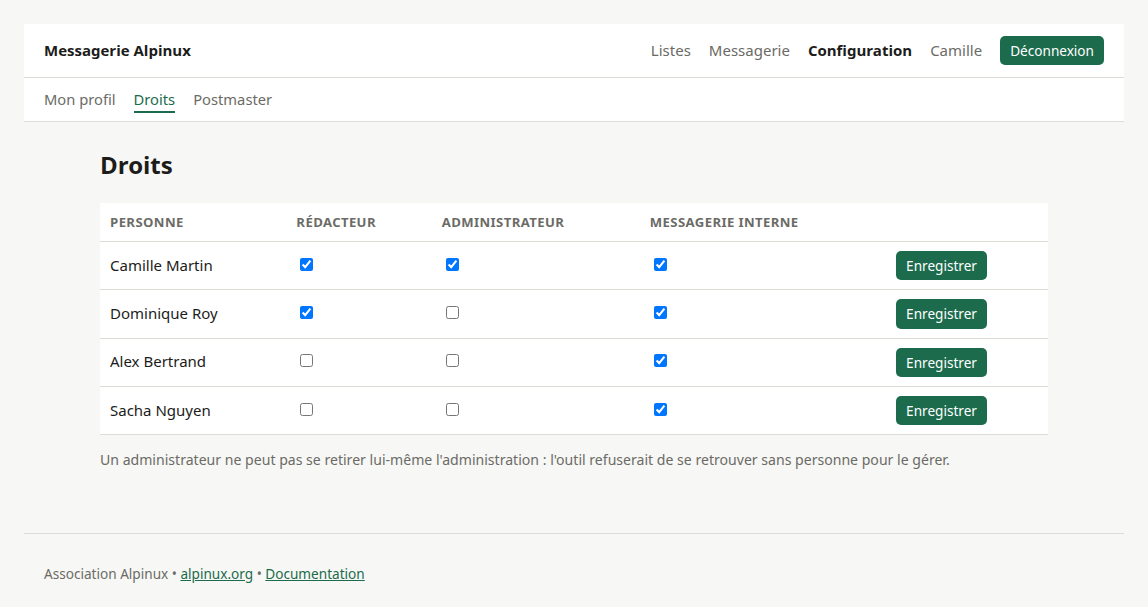Viewport: 1148px width, 607px height.
Task: Check Rédacteur for Alex Bertrand
Action: click(307, 360)
